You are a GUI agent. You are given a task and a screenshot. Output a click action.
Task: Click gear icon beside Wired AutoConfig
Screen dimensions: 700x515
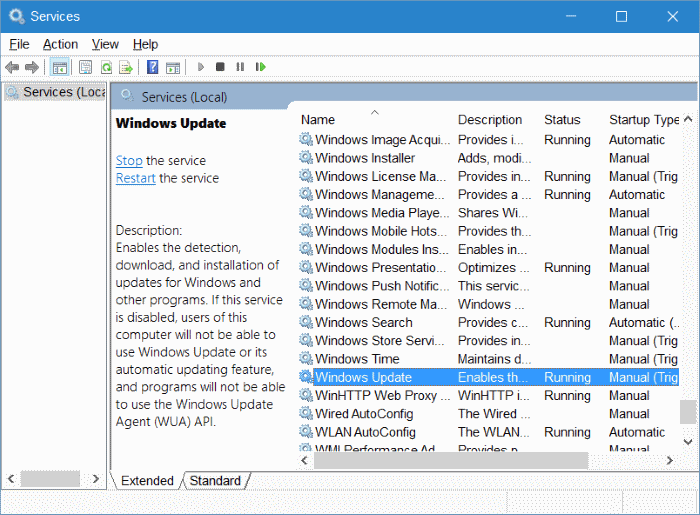point(306,413)
